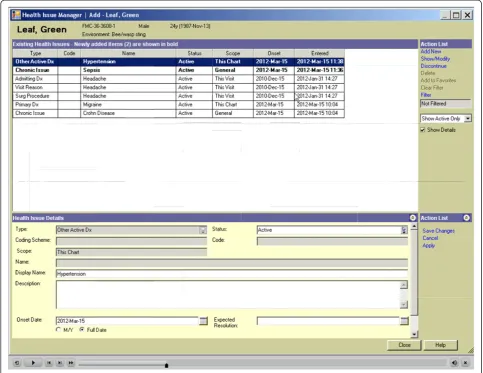Viewport: 483px width, 373px height.
Task: Sort by the Onset column header
Action: pos(274,53)
